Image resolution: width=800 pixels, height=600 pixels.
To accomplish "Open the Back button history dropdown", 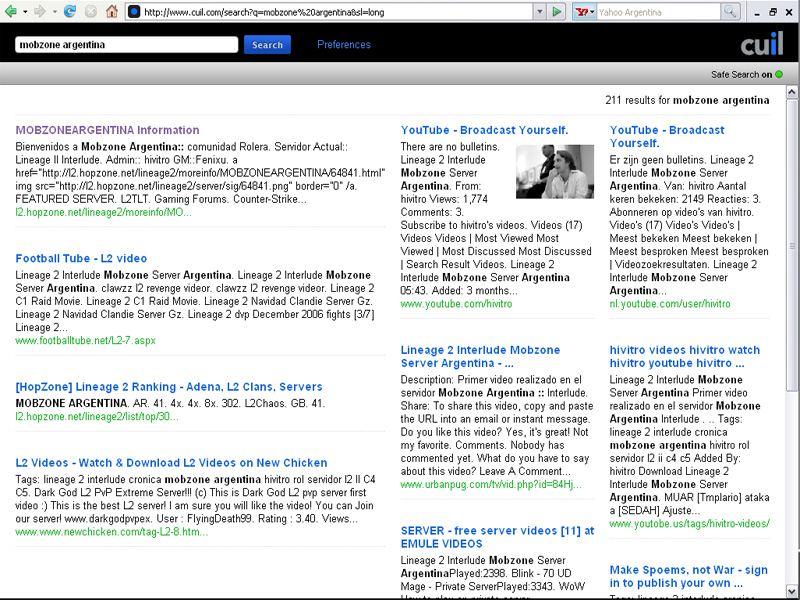I will (23, 12).
